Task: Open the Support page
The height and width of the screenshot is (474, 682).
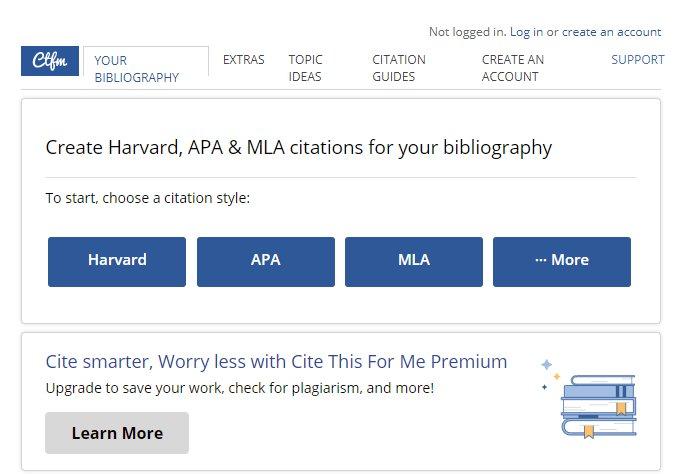Action: coord(638,60)
